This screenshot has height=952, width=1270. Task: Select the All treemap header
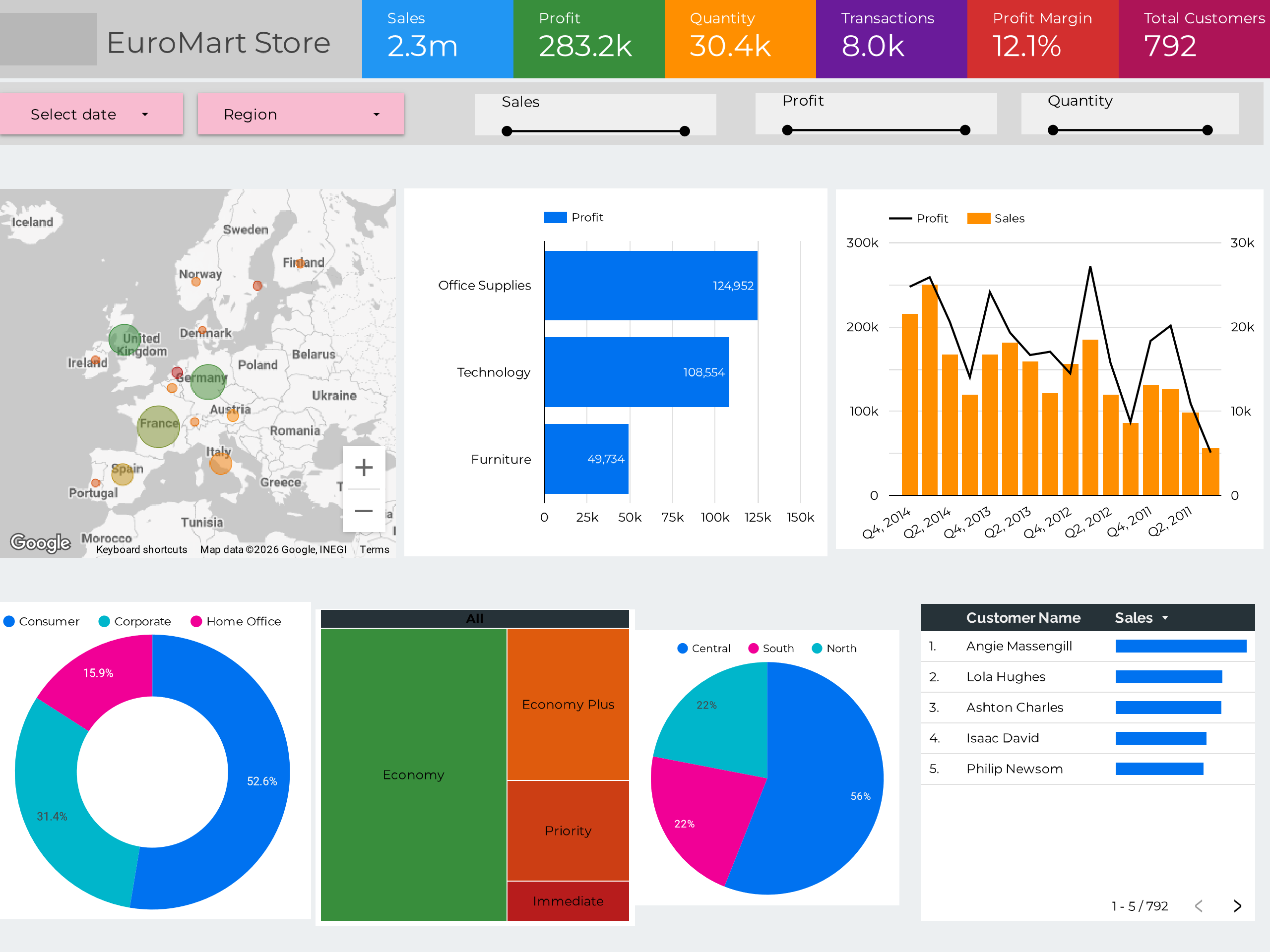point(475,619)
